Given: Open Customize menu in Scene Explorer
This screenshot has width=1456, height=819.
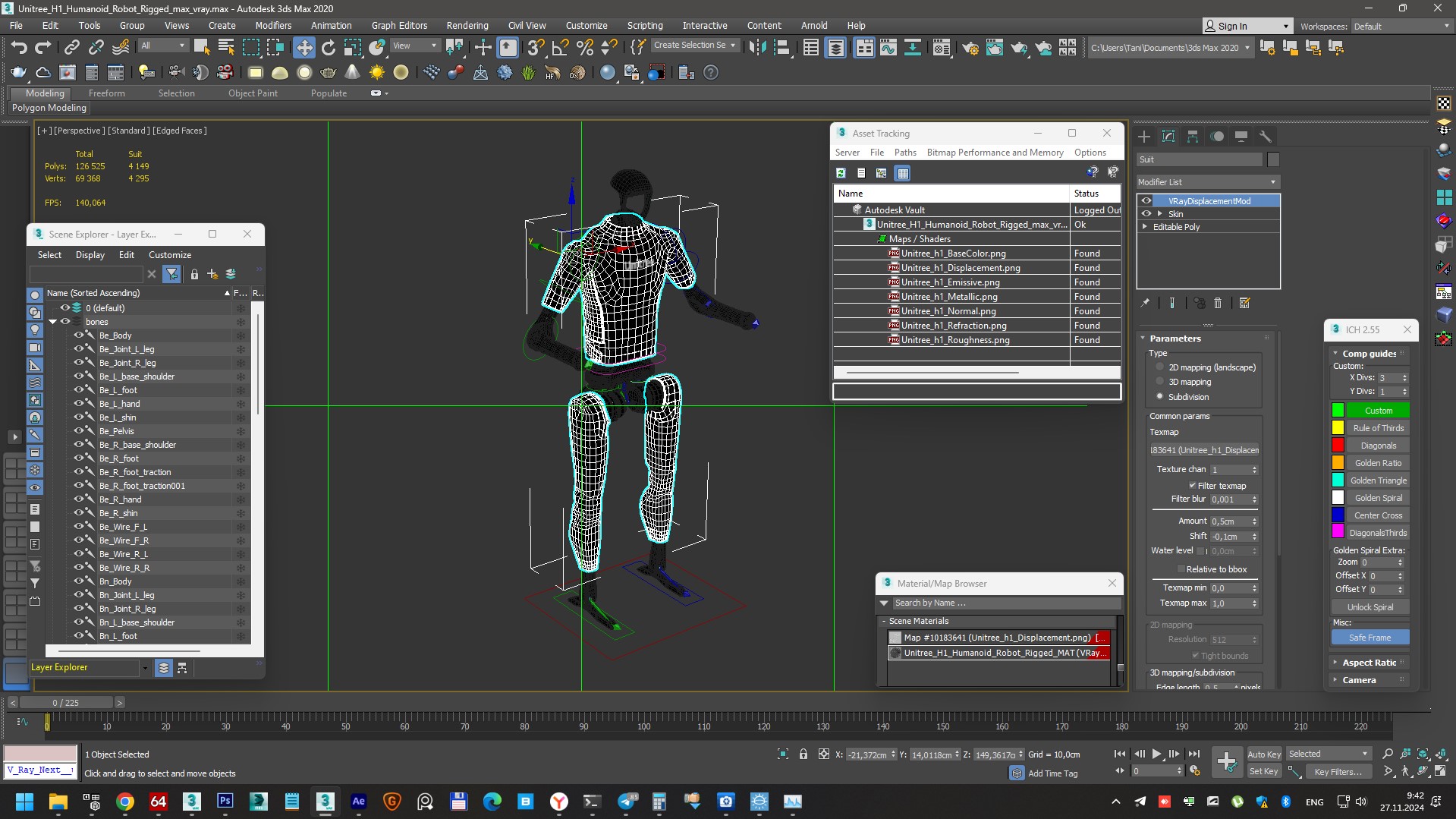Looking at the screenshot, I should click(x=170, y=255).
